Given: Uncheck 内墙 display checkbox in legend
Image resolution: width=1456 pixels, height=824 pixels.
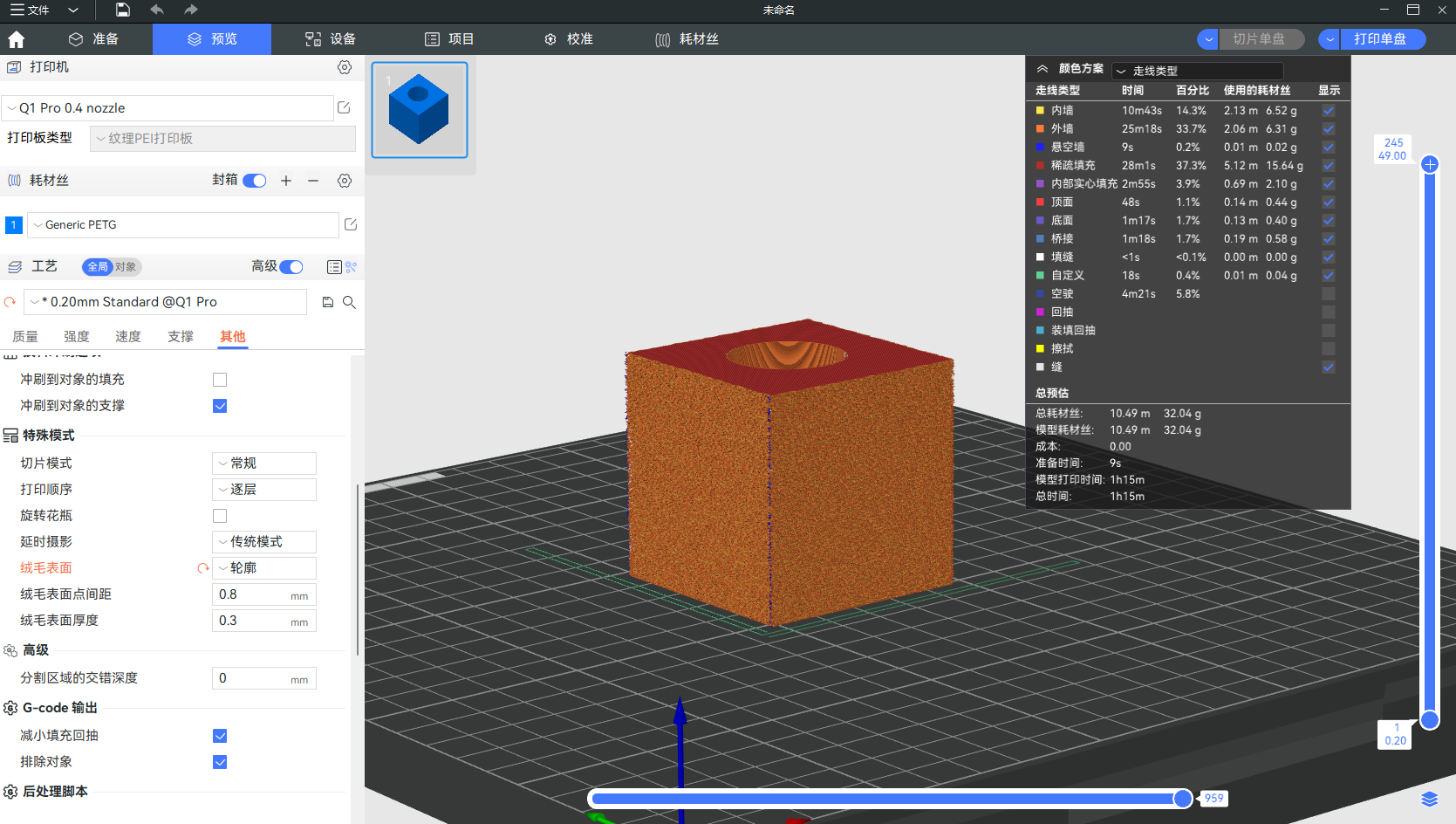Looking at the screenshot, I should point(1328,111).
